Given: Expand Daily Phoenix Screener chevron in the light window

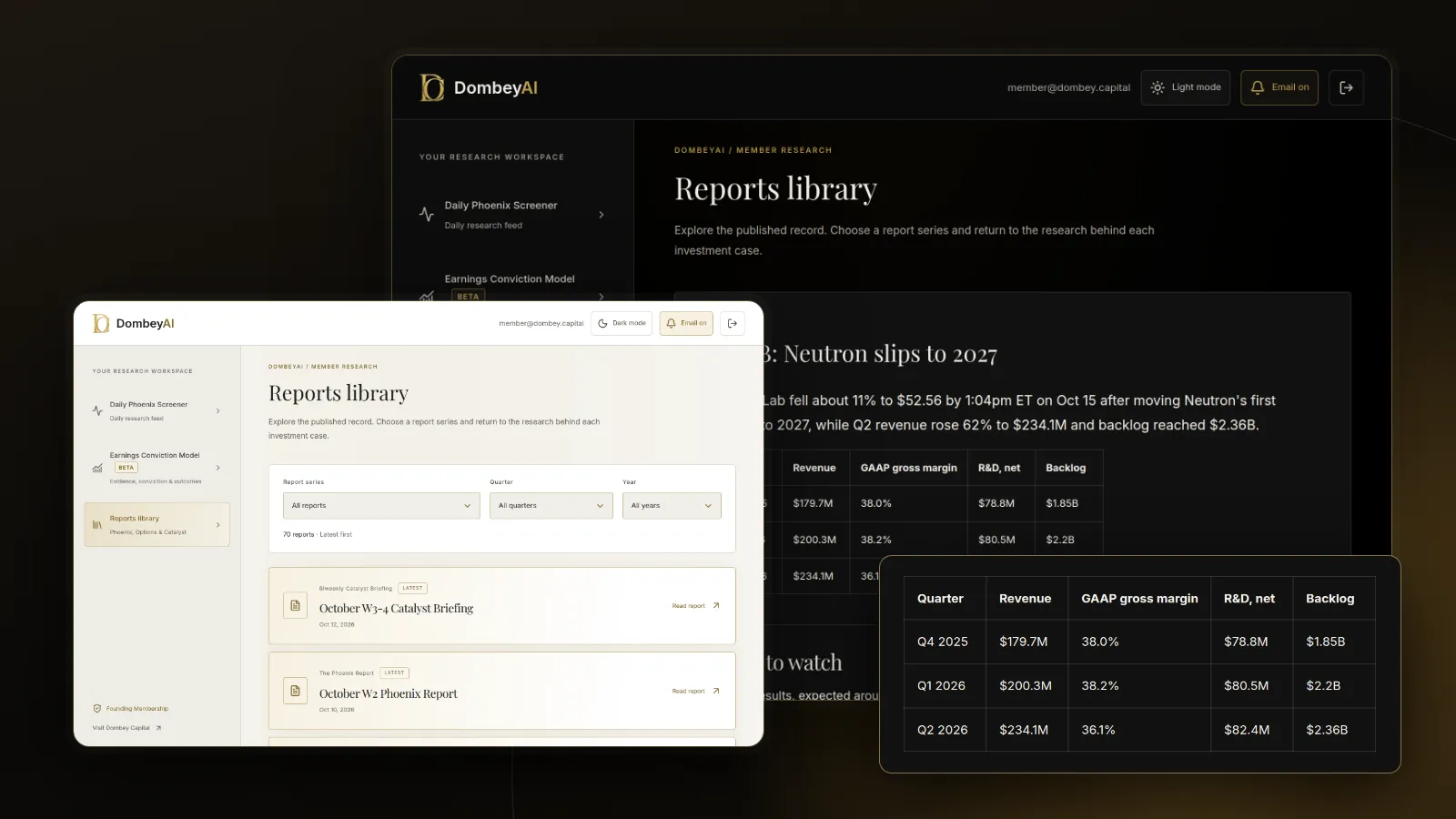Looking at the screenshot, I should [x=217, y=411].
